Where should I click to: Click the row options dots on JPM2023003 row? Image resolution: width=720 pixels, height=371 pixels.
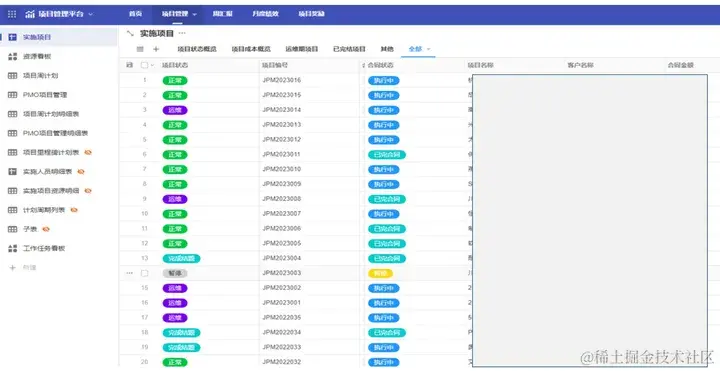click(129, 273)
